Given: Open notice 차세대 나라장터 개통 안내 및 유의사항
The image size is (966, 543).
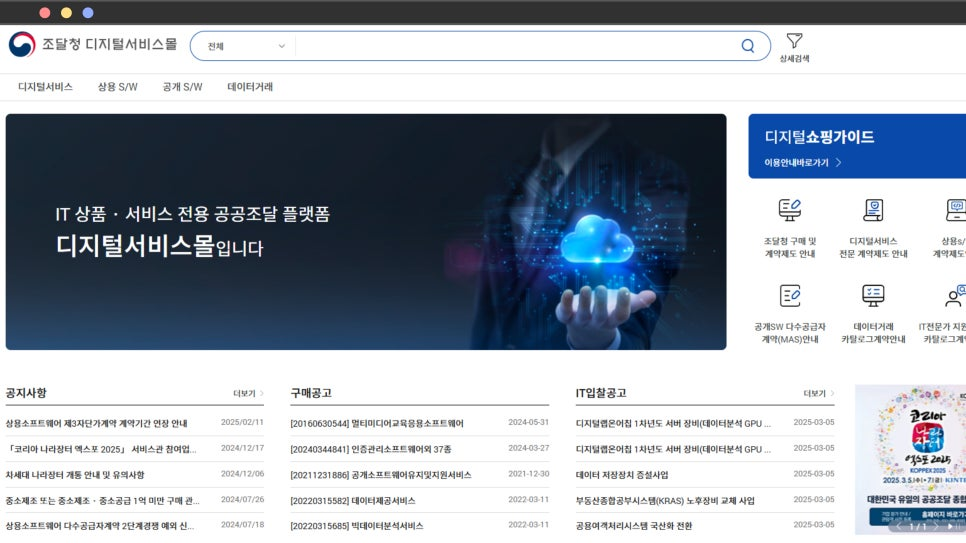Looking at the screenshot, I should point(75,475).
